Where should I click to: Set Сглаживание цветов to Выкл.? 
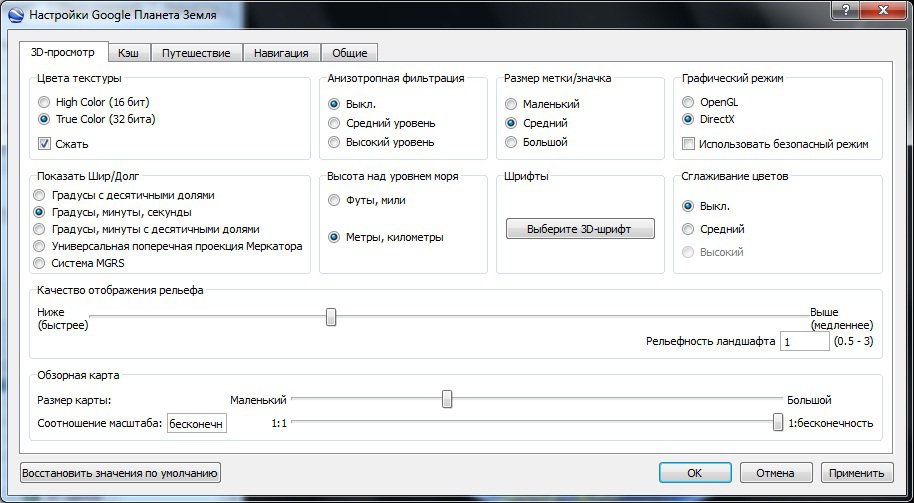706,206
